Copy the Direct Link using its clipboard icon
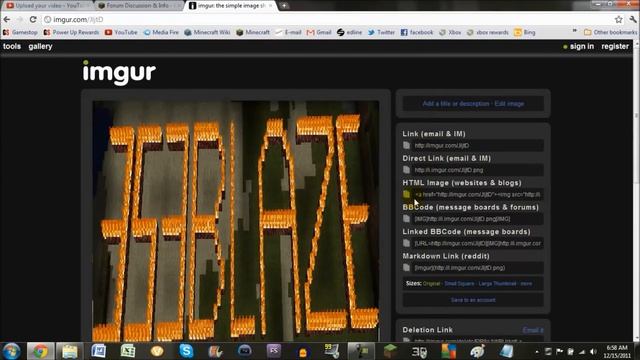Image resolution: width=640 pixels, height=360 pixels. (x=407, y=170)
